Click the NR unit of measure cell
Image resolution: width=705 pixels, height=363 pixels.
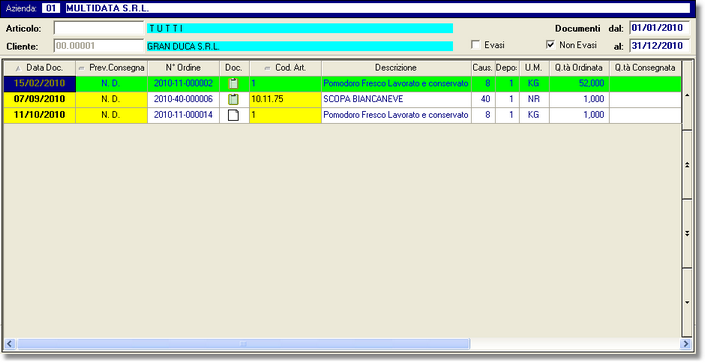click(x=534, y=99)
